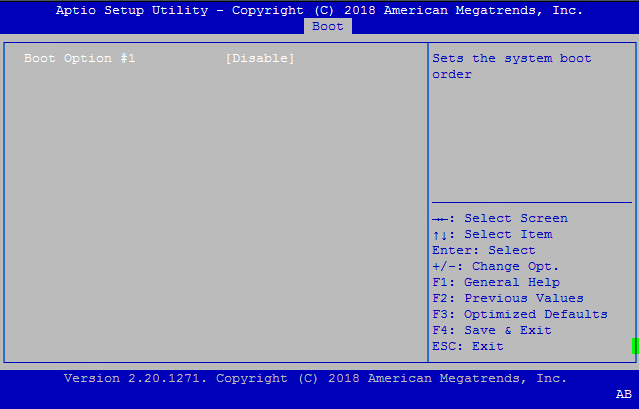Click the Select Item legend text
Image resolution: width=639 pixels, height=409 pixels.
pyautogui.click(x=507, y=235)
